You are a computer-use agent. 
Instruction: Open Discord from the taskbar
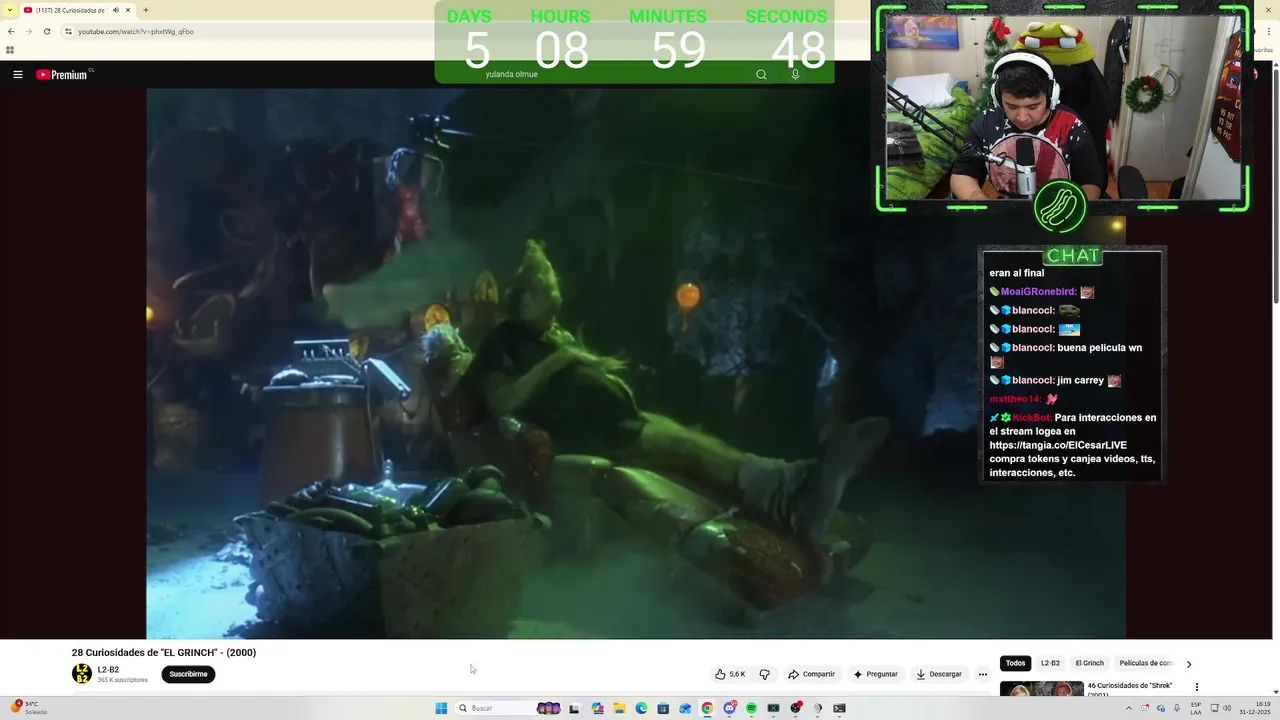click(x=730, y=708)
